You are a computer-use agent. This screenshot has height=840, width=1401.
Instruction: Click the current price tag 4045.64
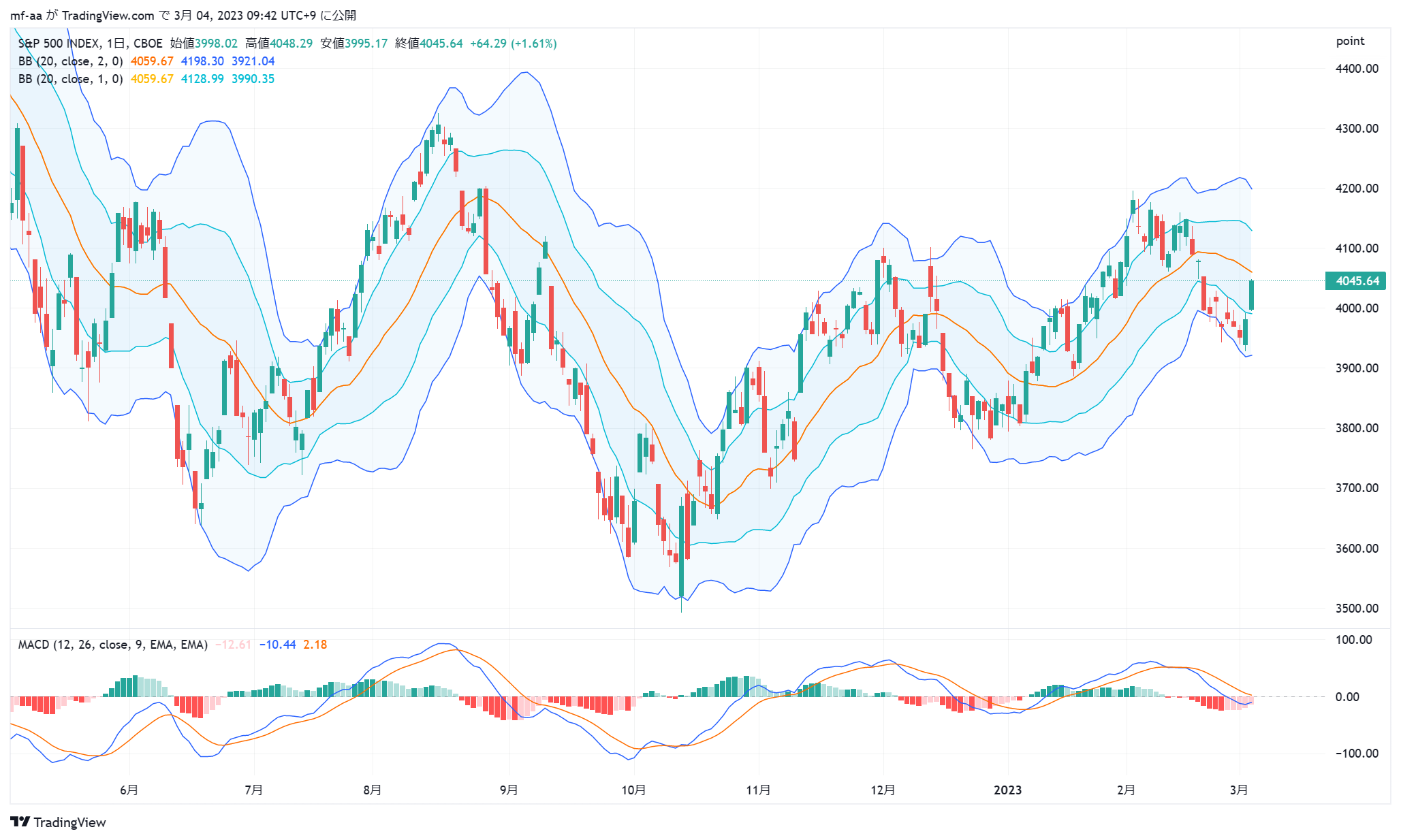pyautogui.click(x=1355, y=281)
